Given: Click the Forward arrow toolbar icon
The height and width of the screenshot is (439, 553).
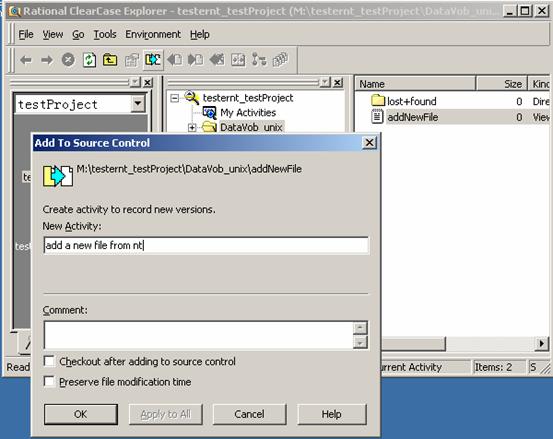Looking at the screenshot, I should (x=47, y=60).
